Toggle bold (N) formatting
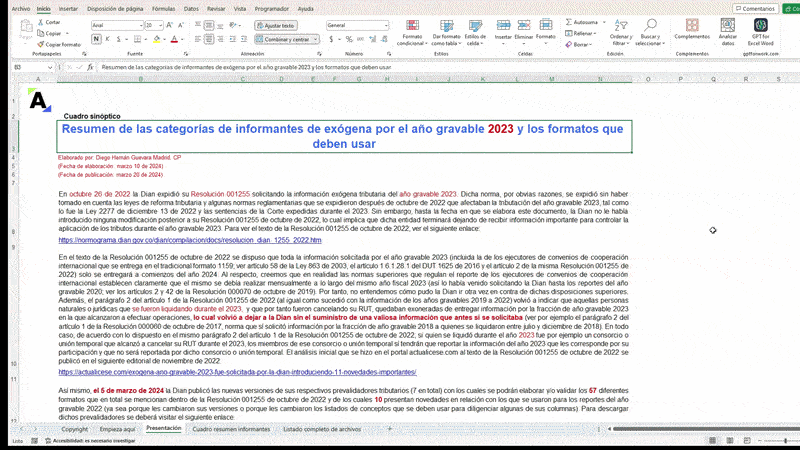 point(95,39)
